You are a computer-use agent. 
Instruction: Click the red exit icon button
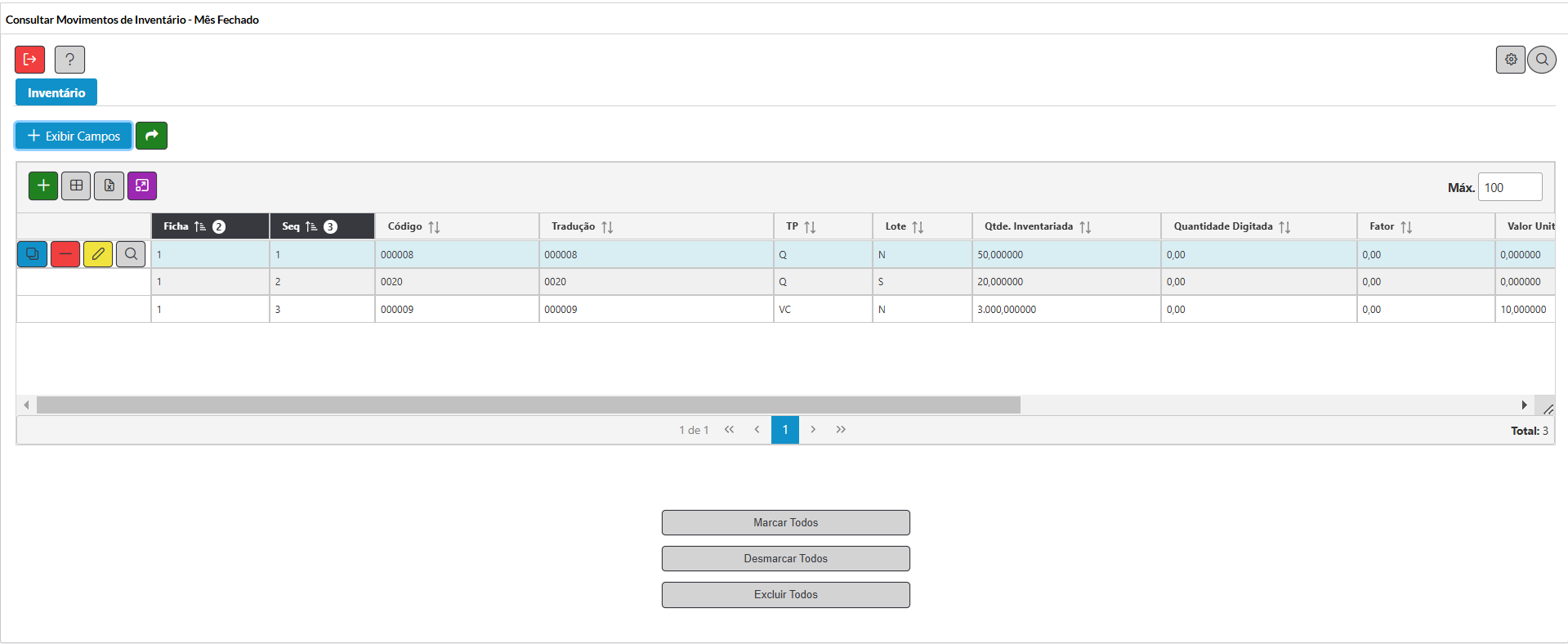[x=29, y=60]
